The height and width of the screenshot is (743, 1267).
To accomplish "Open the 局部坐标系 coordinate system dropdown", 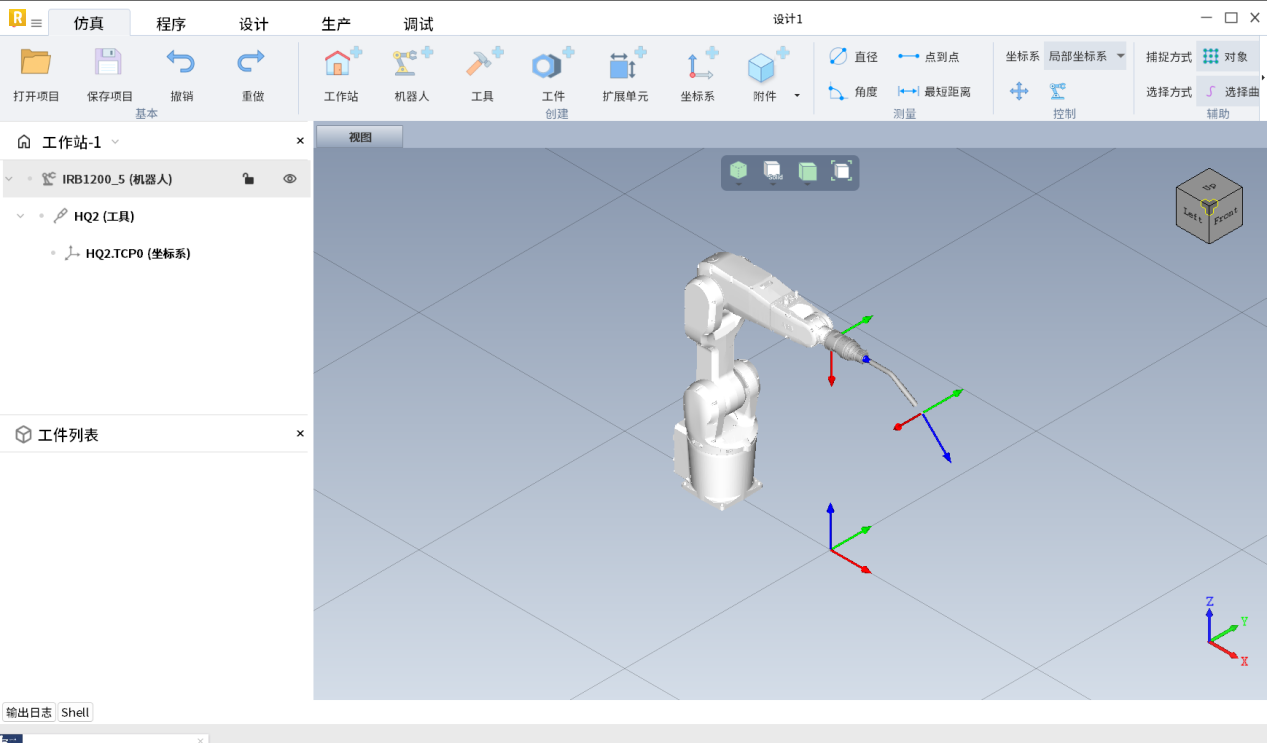I will [1085, 57].
